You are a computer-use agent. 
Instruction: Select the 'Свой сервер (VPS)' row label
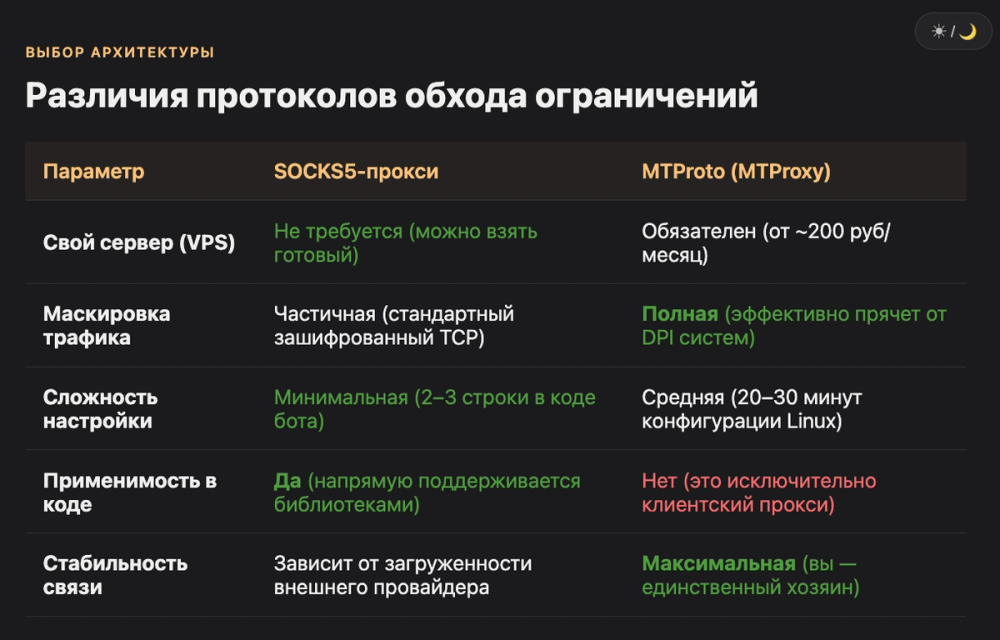point(139,243)
